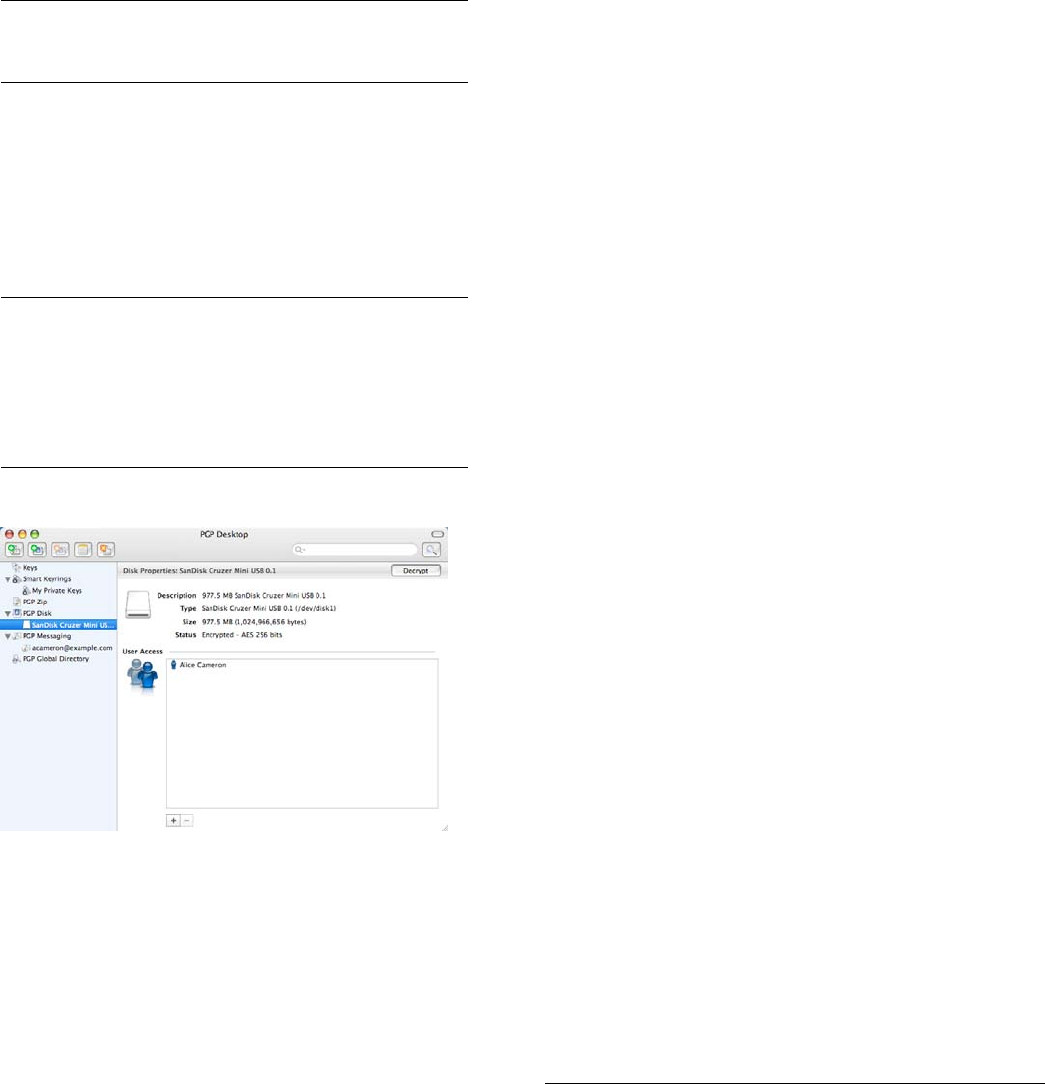Click the dimmed gray toolbar icon

(x=60, y=550)
